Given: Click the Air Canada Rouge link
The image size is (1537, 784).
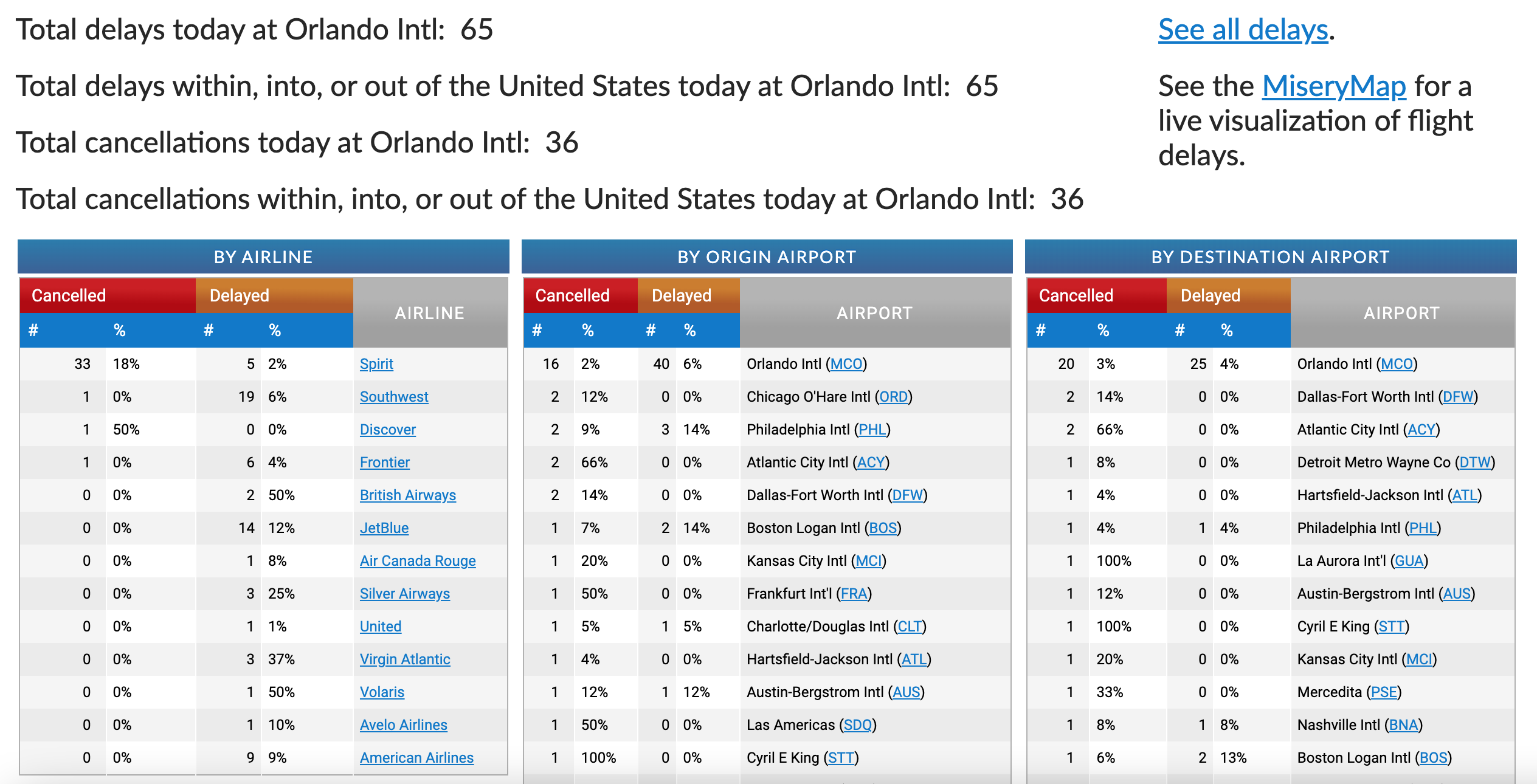Looking at the screenshot, I should pyautogui.click(x=418, y=561).
